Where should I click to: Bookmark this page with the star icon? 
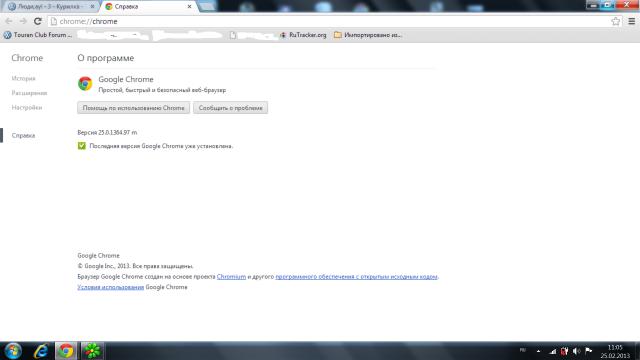616,21
